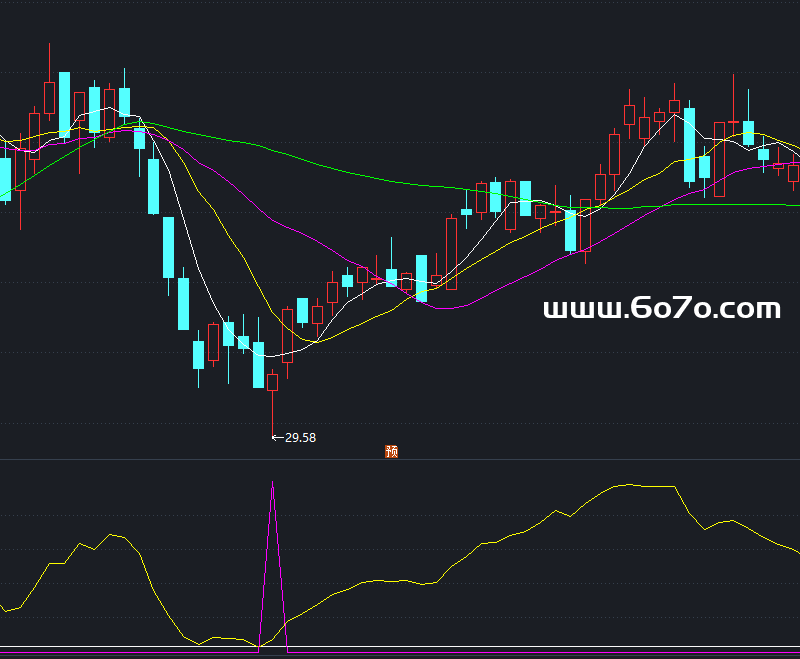Click the yellow moving average line's lowest trough
The image size is (800, 659).
coord(315,341)
